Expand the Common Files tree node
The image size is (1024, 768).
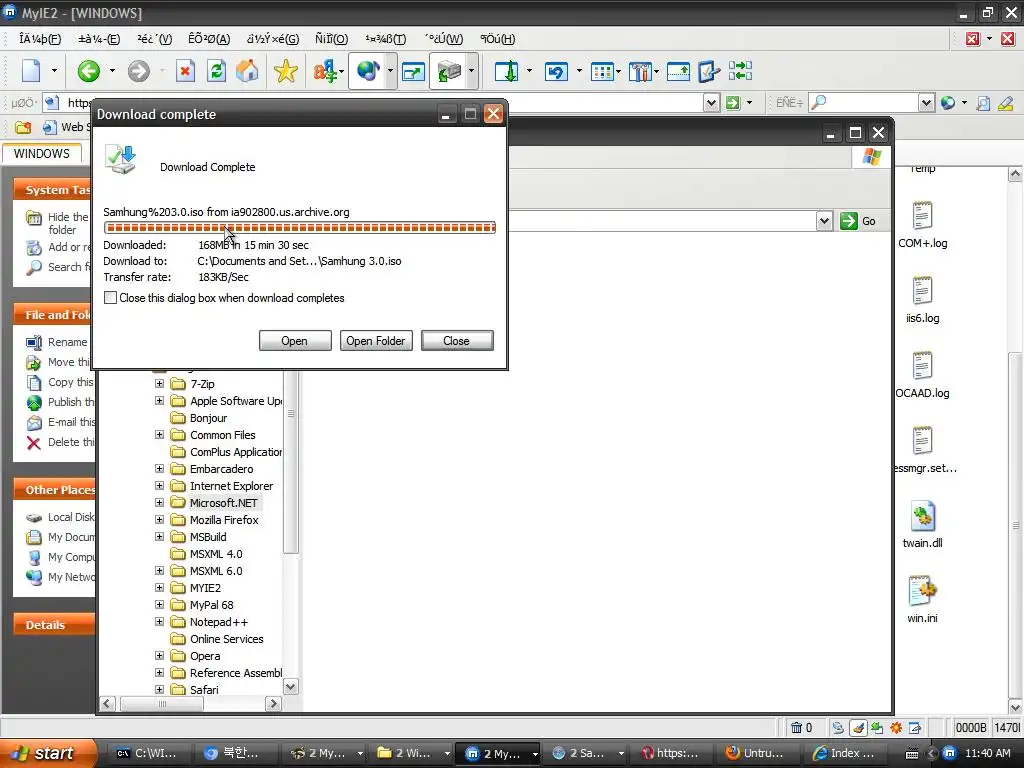click(x=159, y=434)
